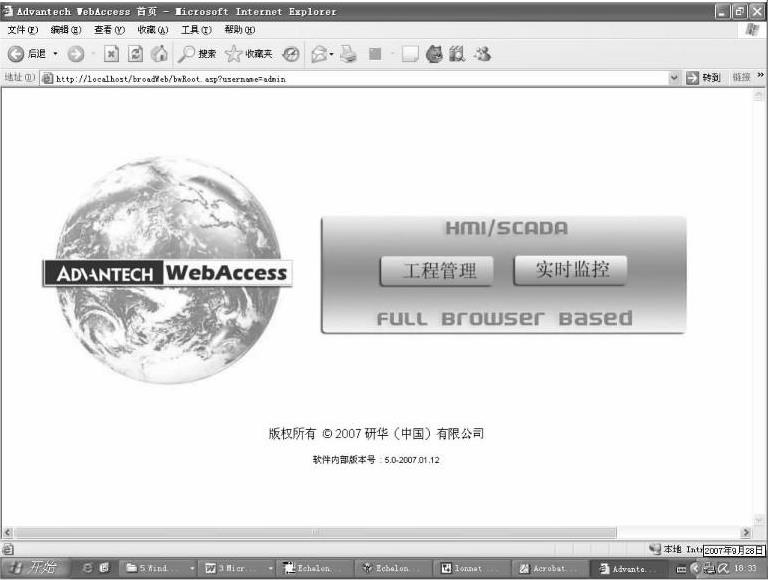The image size is (768, 580).
Task: Click the 链接 links toolbar label
Action: click(x=742, y=77)
